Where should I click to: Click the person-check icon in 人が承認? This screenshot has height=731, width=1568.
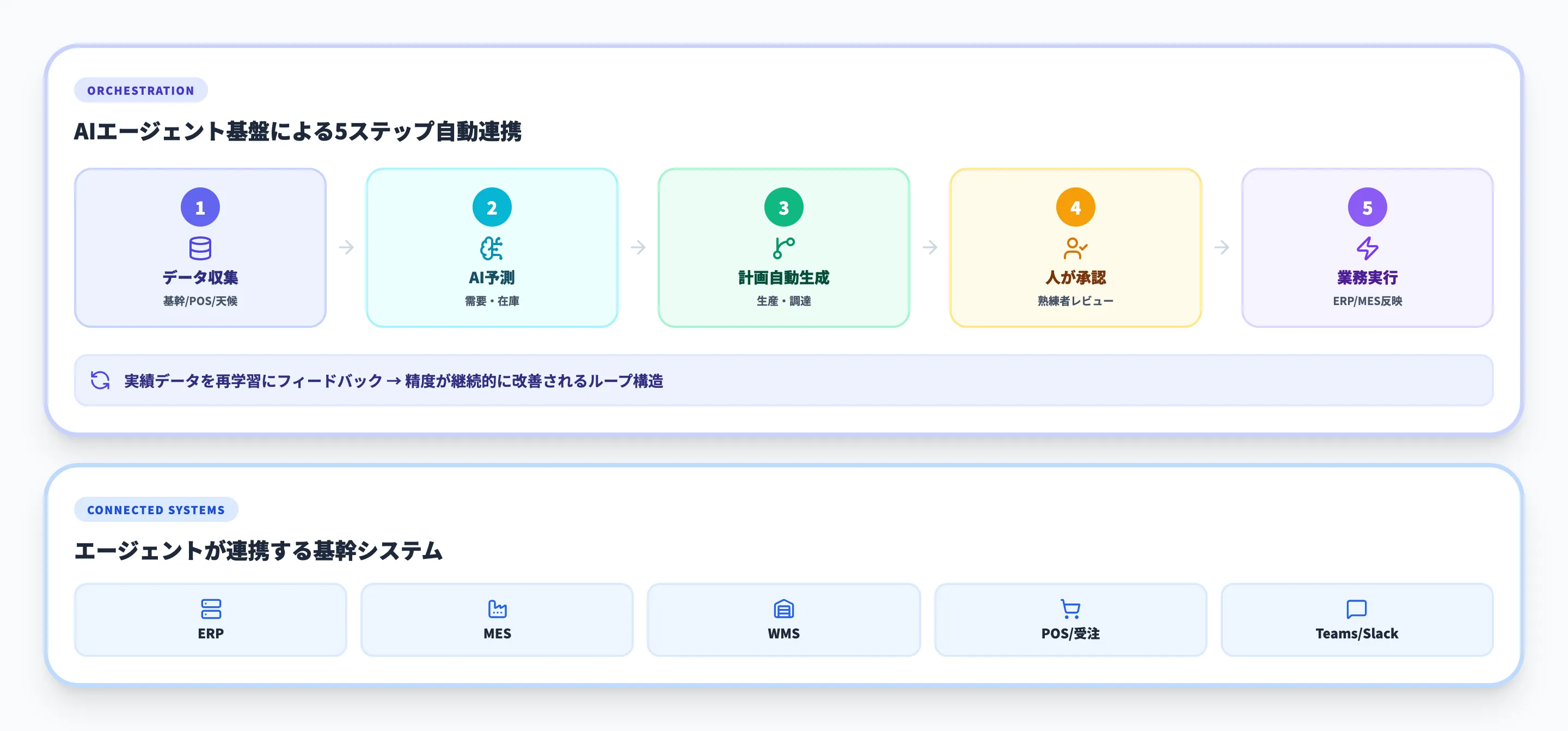(x=1075, y=247)
